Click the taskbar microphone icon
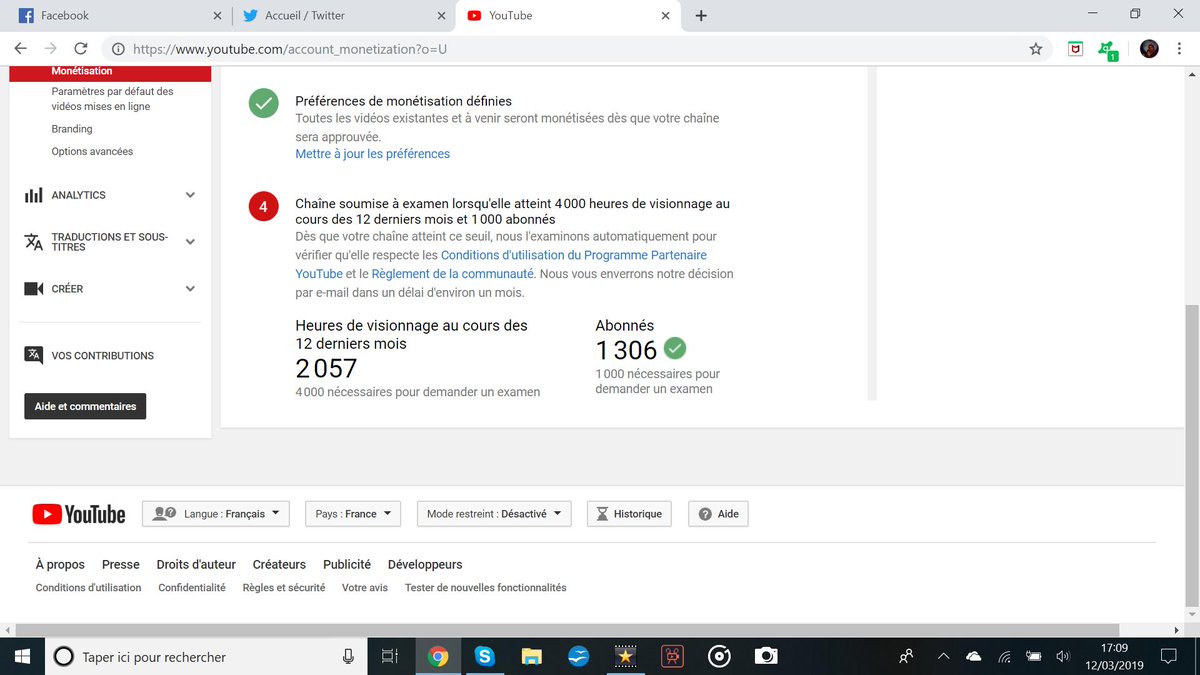Image resolution: width=1200 pixels, height=675 pixels. pyautogui.click(x=348, y=656)
